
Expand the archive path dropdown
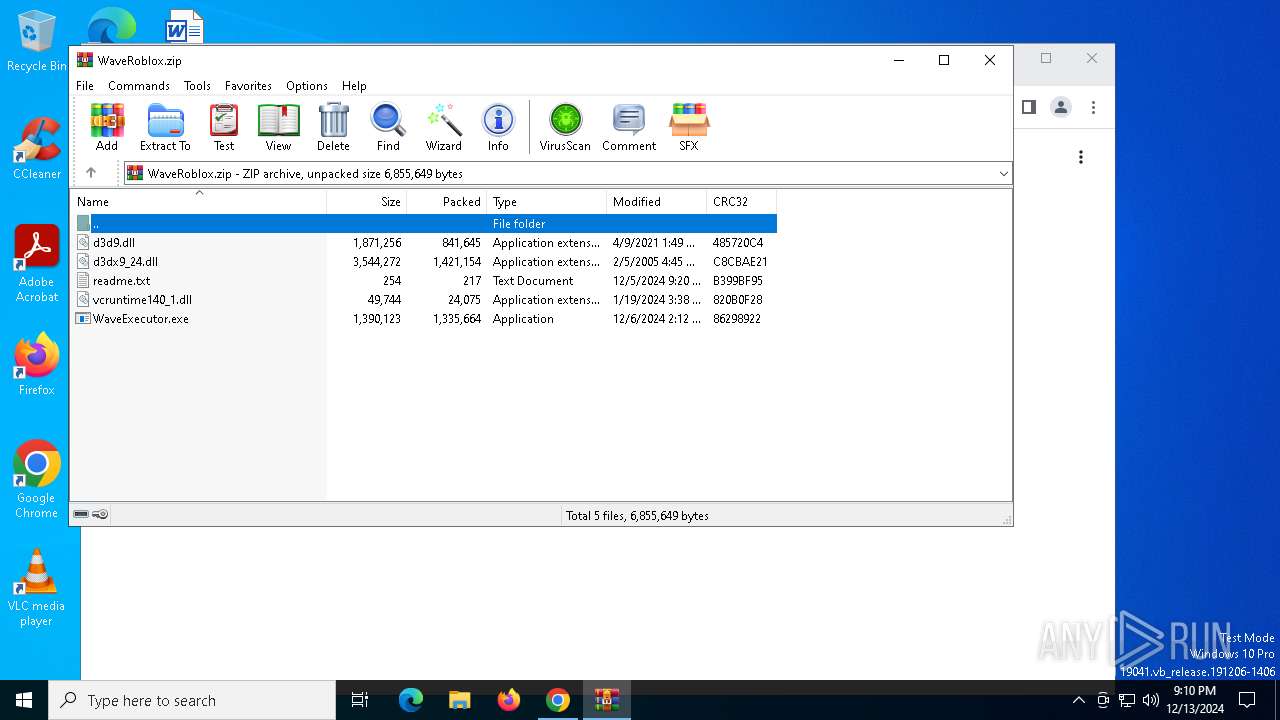point(1003,174)
